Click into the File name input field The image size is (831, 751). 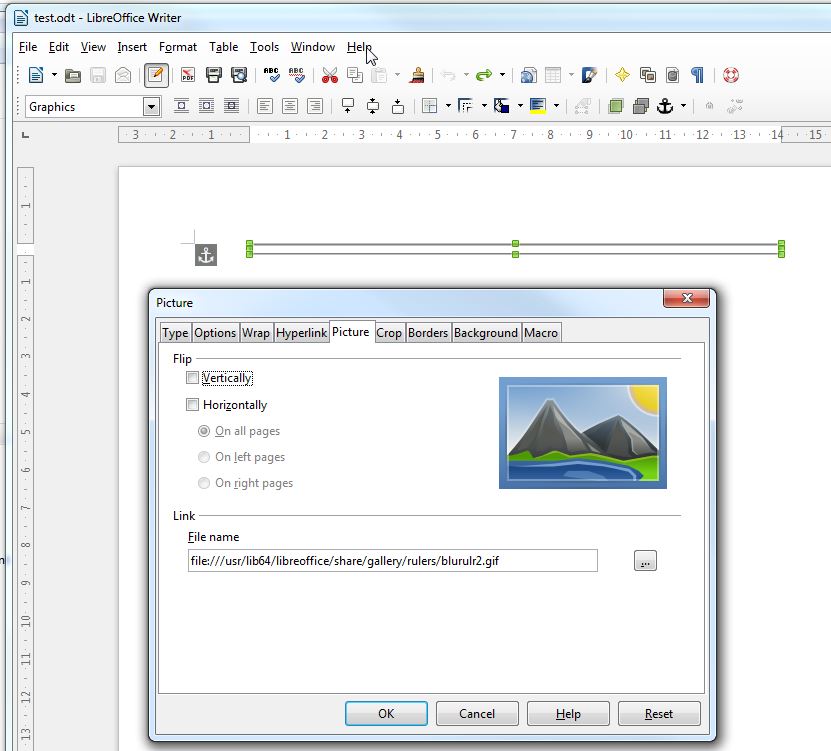pos(392,561)
